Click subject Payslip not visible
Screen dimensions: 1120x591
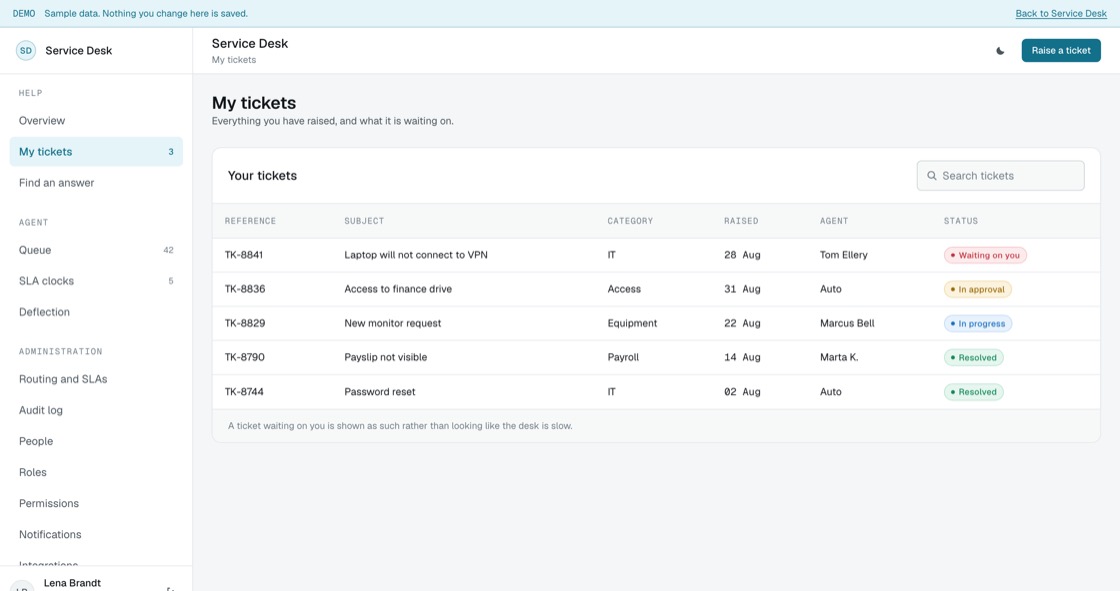coord(386,357)
